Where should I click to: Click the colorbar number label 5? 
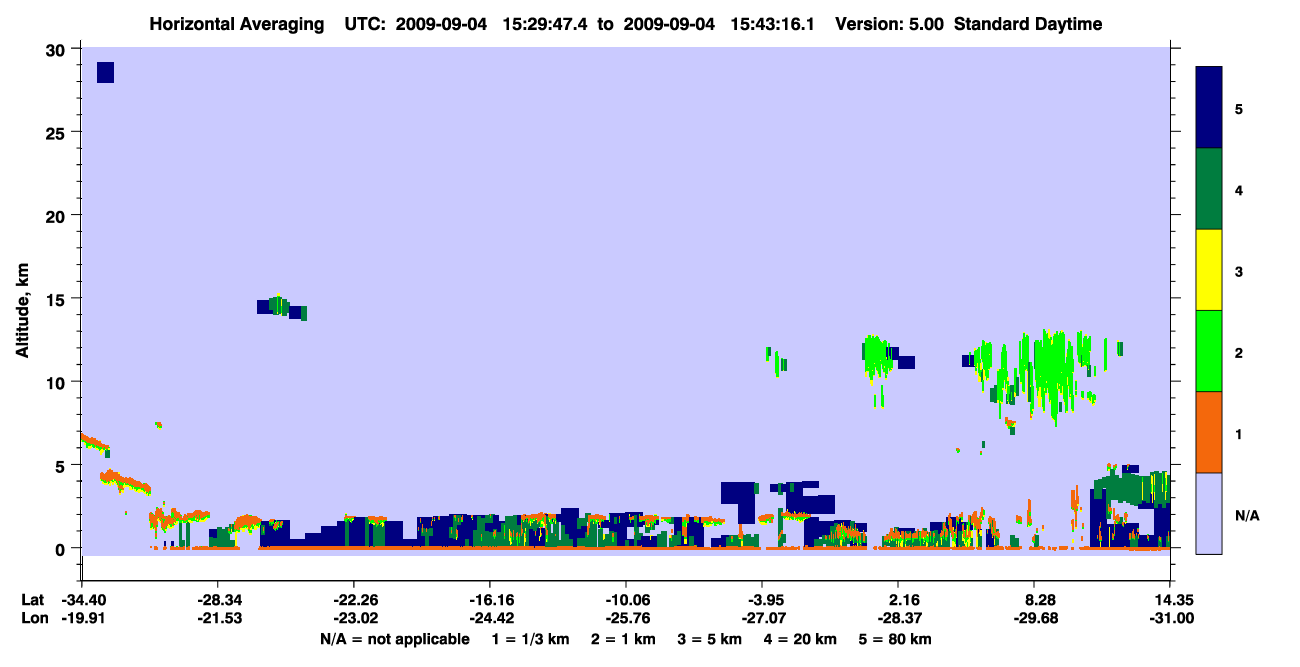[x=1239, y=108]
